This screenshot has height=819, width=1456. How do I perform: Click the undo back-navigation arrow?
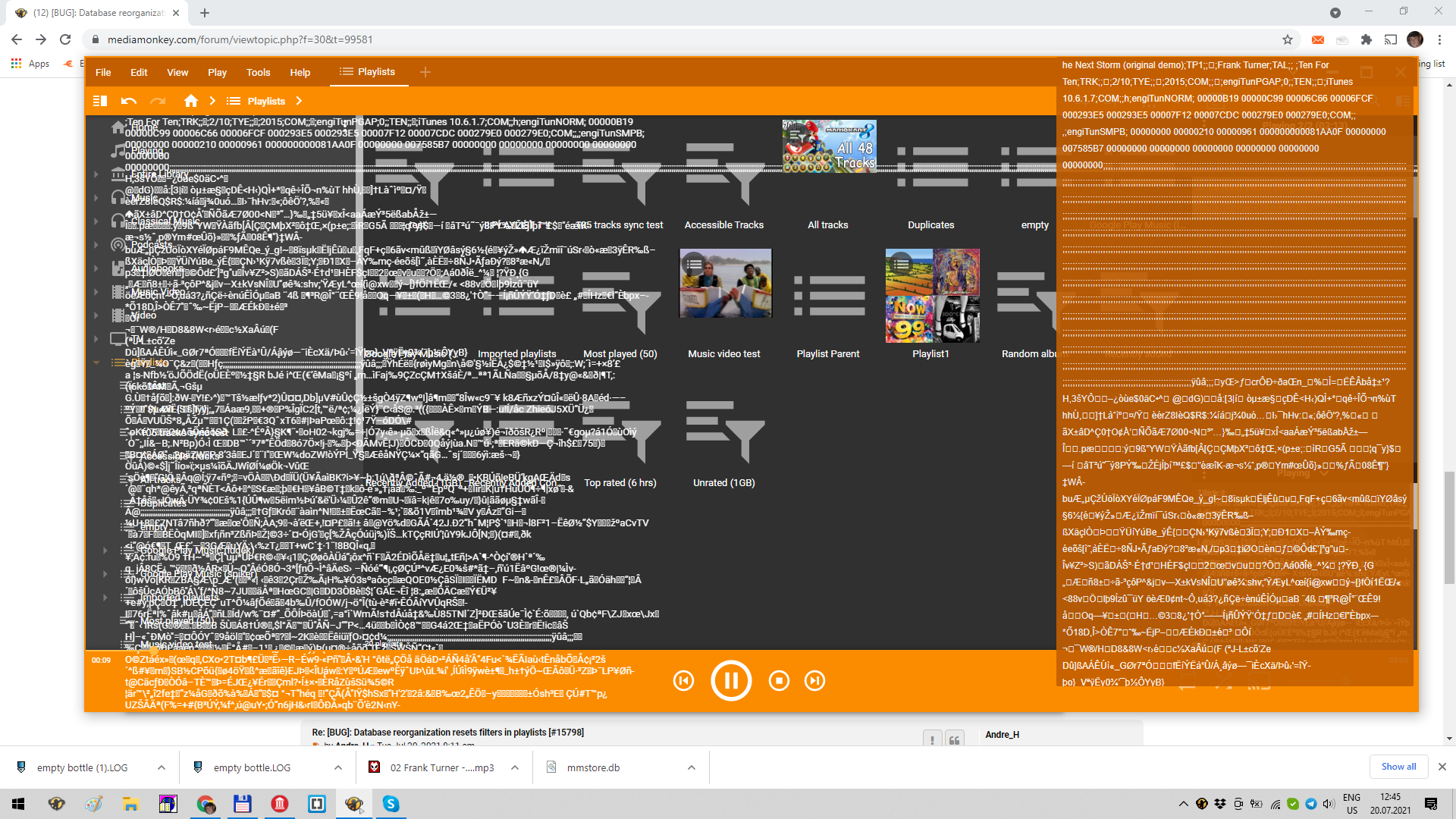129,101
